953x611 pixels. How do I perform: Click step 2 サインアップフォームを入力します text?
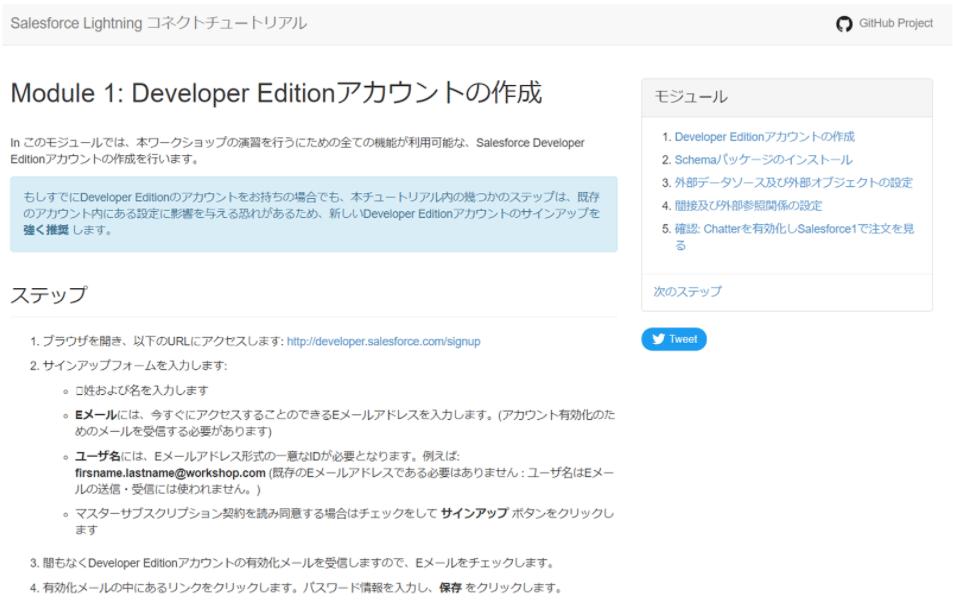(134, 366)
